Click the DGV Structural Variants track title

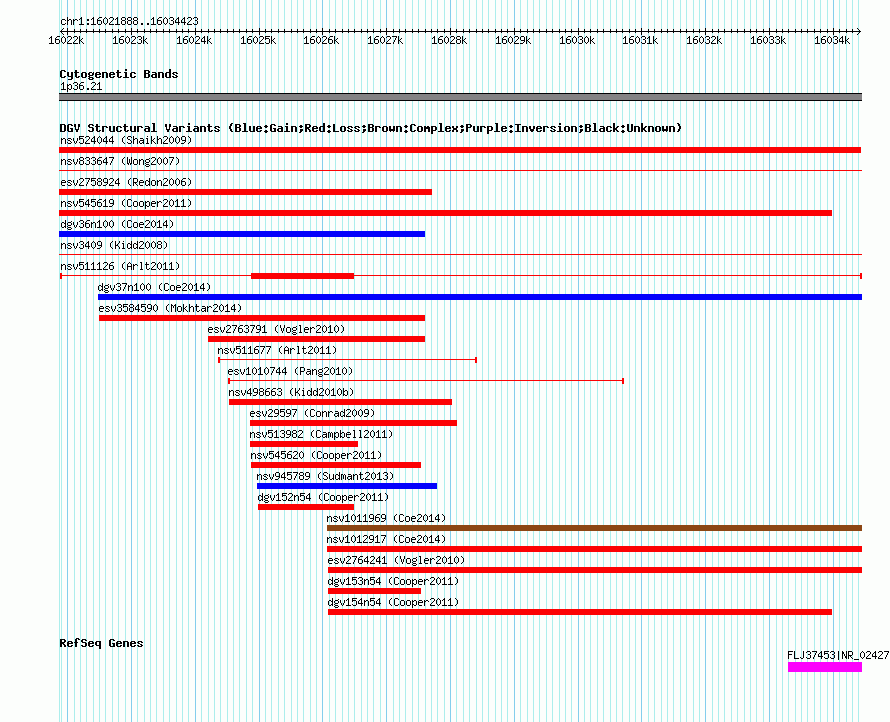(371, 128)
